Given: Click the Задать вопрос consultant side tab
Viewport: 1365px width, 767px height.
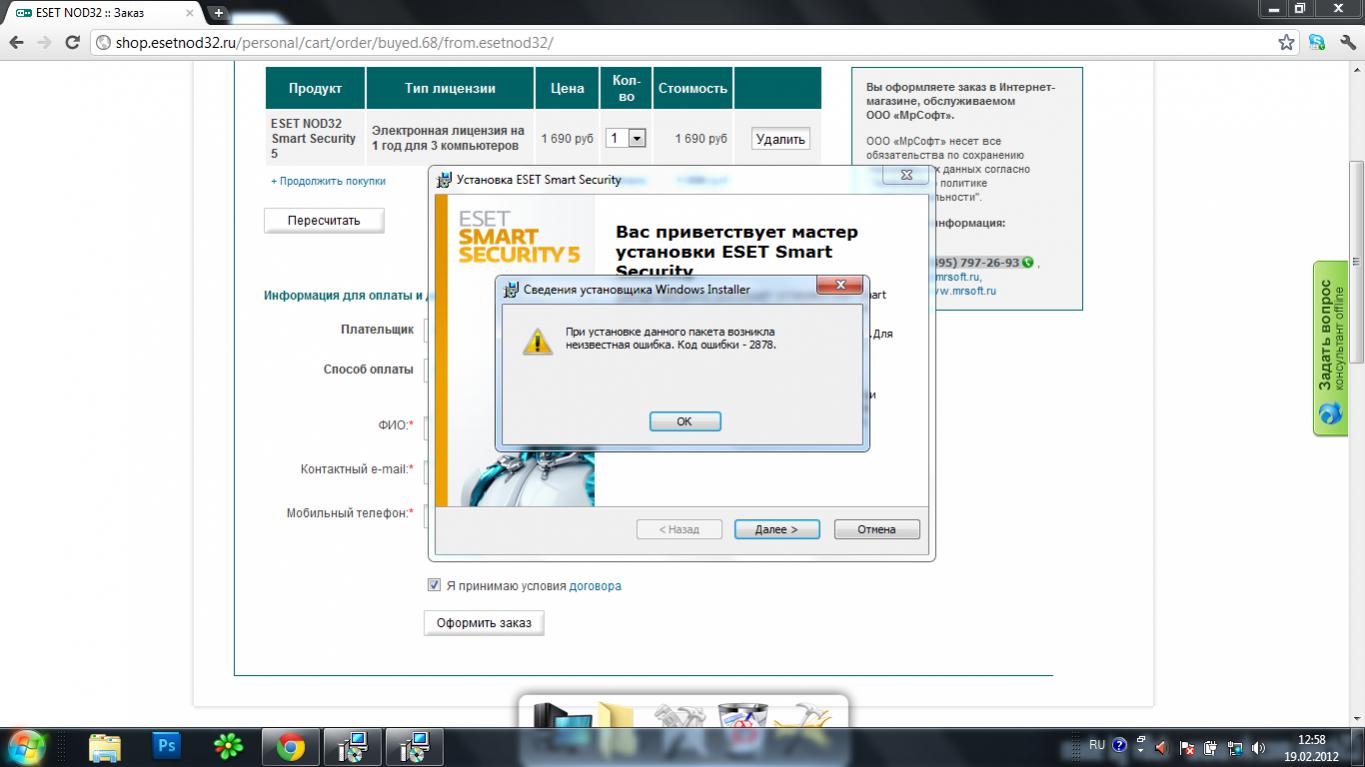Looking at the screenshot, I should tap(1331, 348).
